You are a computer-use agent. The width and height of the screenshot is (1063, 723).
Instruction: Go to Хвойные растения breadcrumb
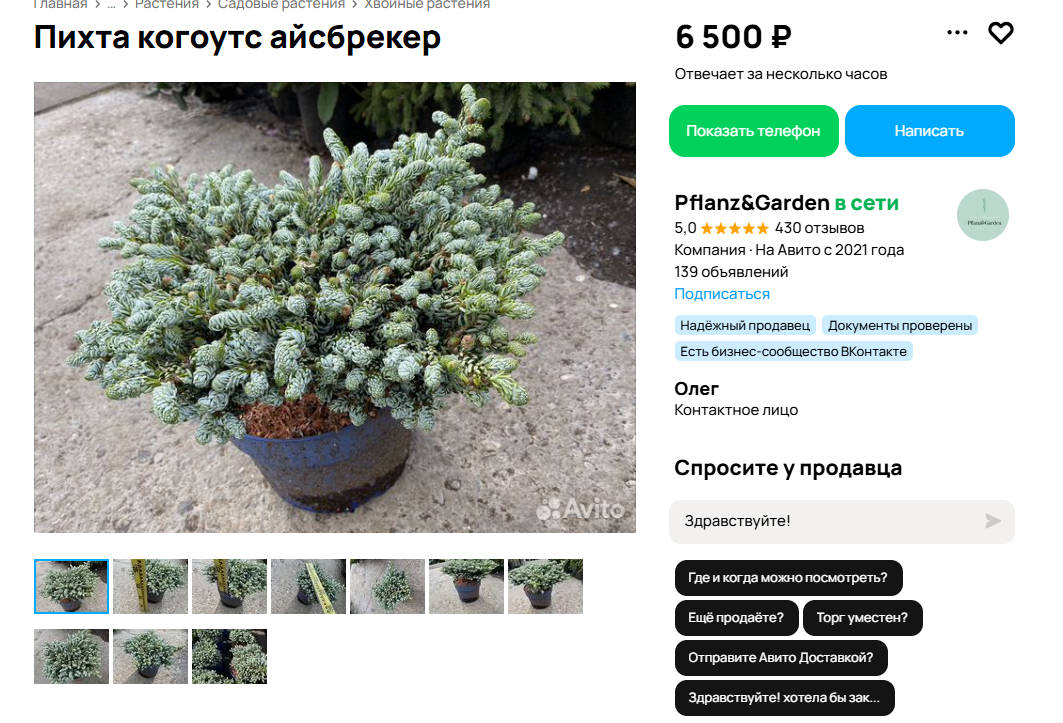click(x=427, y=5)
